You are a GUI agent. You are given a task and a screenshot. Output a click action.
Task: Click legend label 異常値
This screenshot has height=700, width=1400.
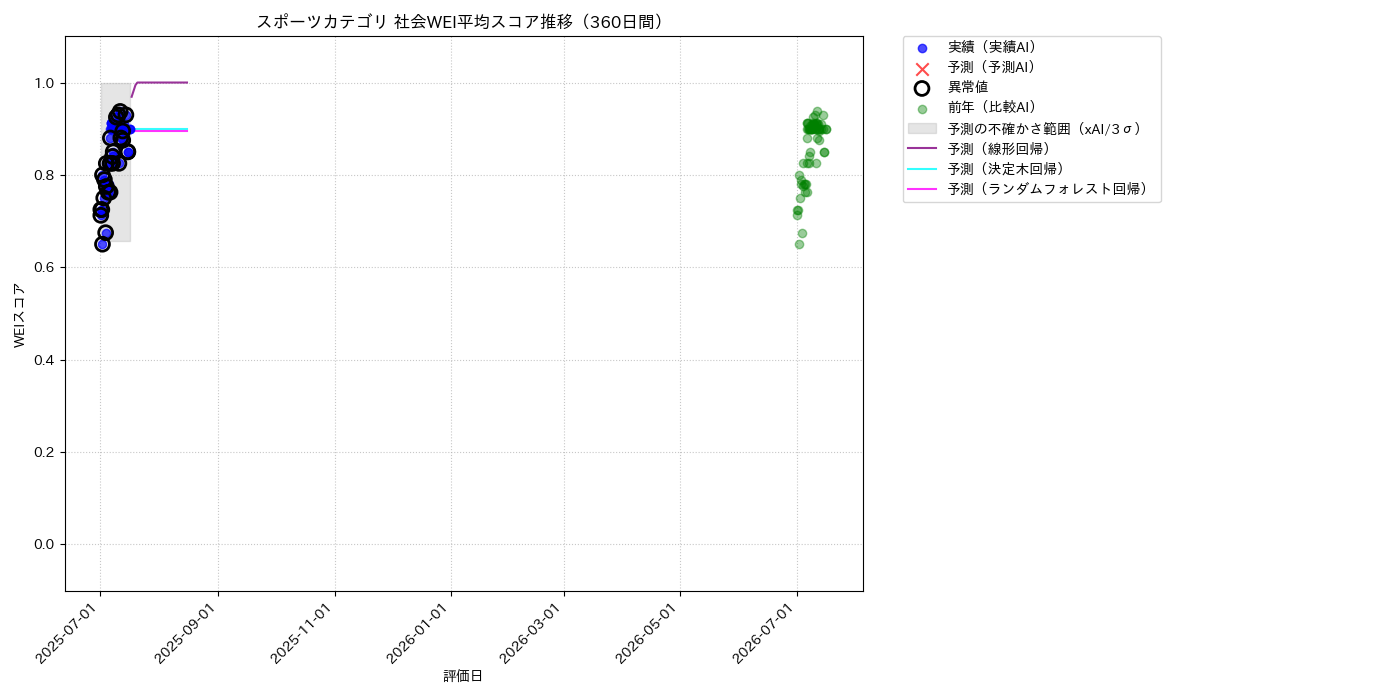coord(968,88)
